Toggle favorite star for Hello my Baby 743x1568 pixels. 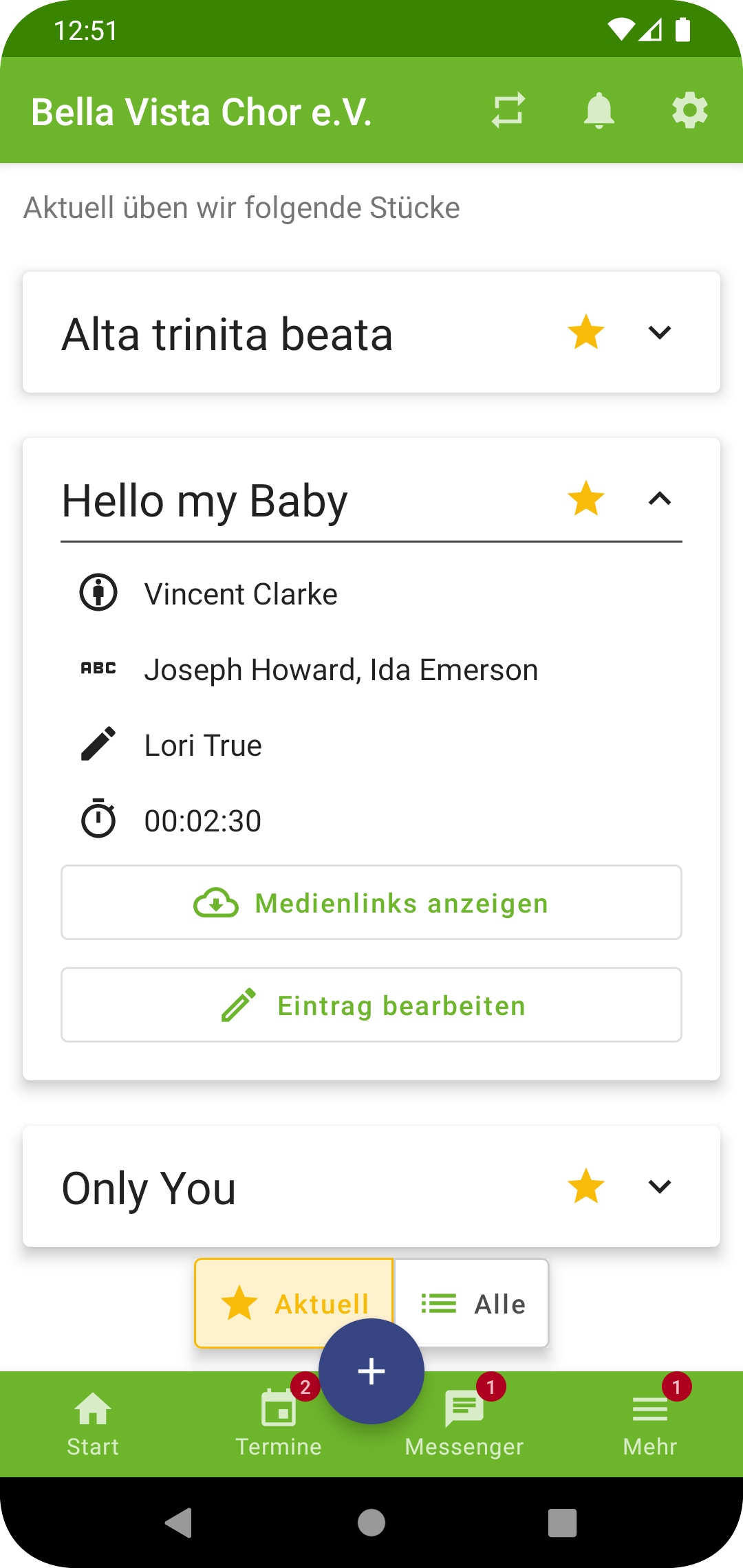point(586,499)
